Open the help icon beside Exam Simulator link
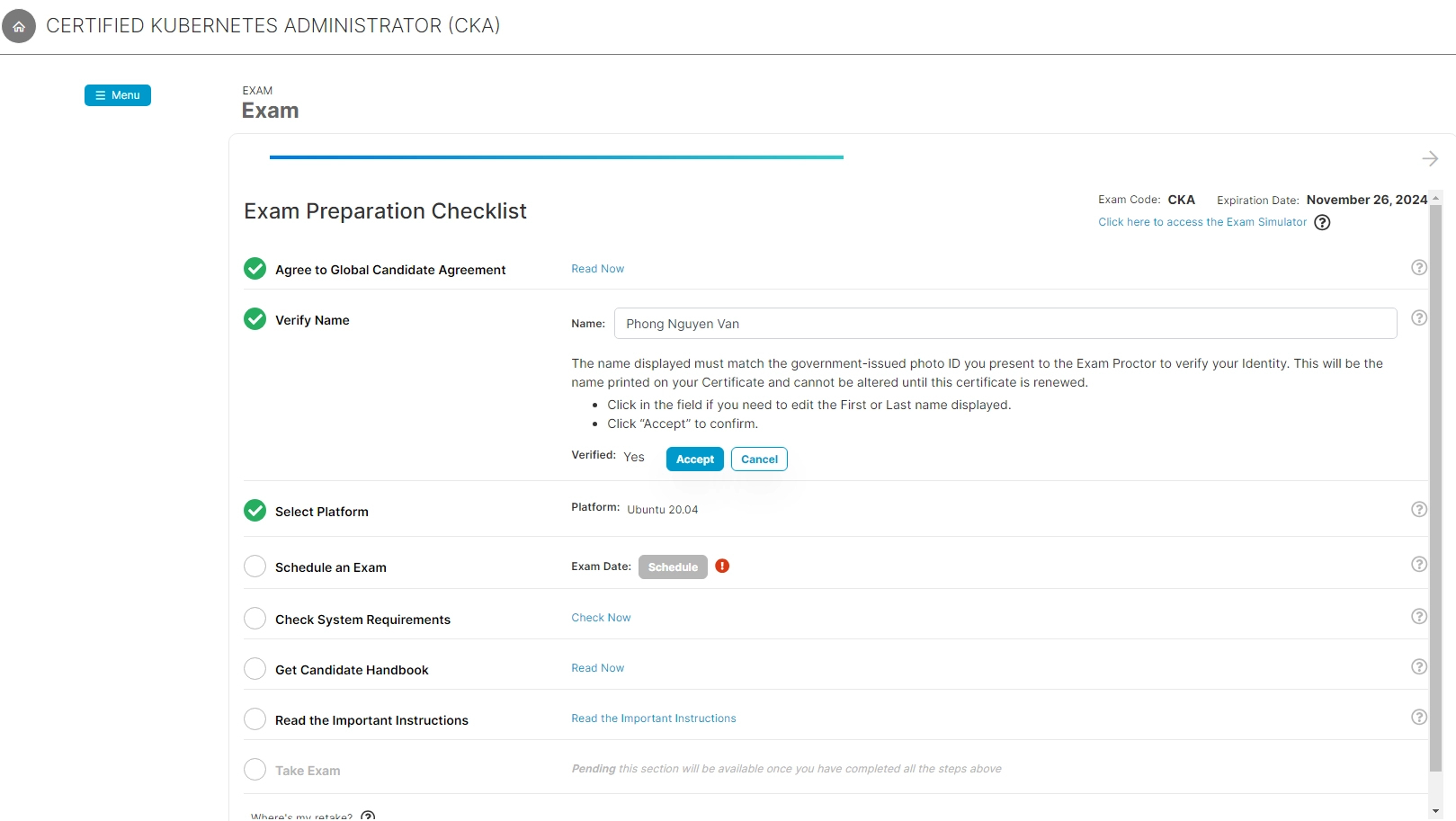 (1322, 223)
